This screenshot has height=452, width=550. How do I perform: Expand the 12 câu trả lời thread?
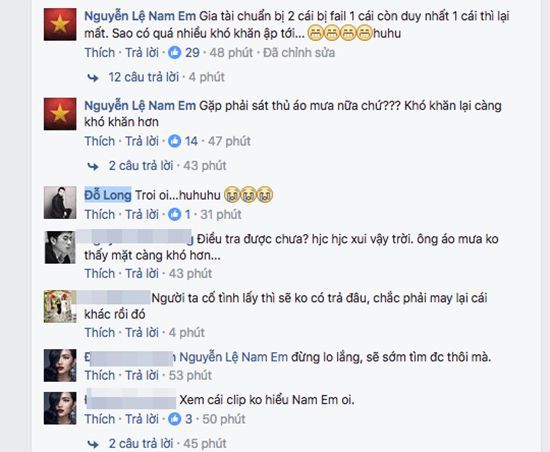[144, 77]
